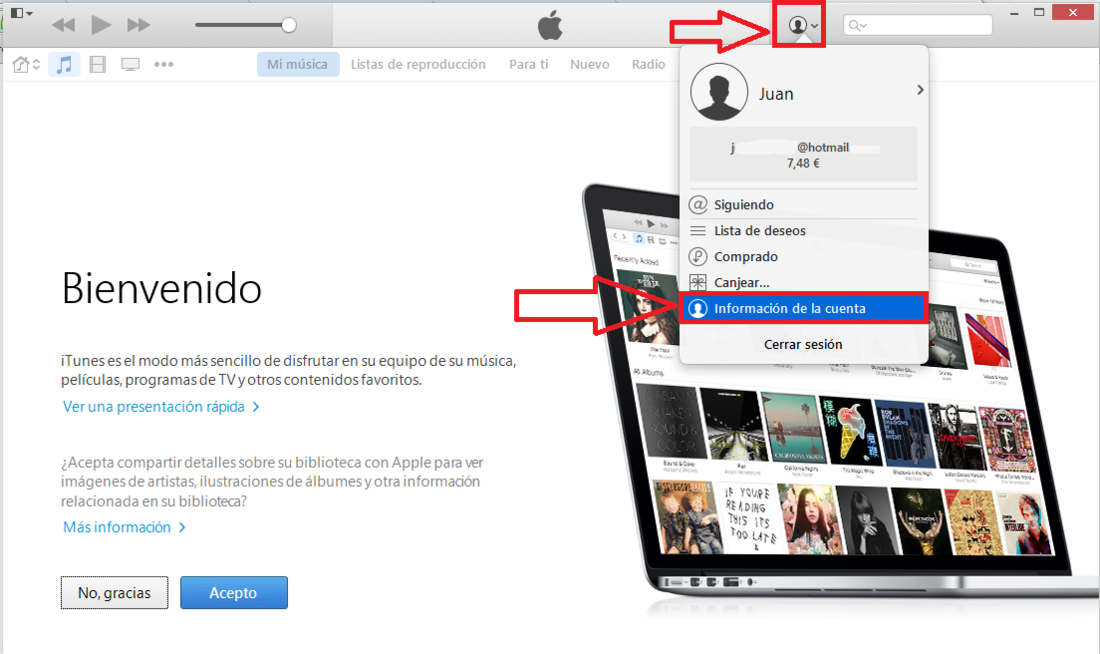Open the Más información link
The width and height of the screenshot is (1100, 654).
[x=124, y=527]
